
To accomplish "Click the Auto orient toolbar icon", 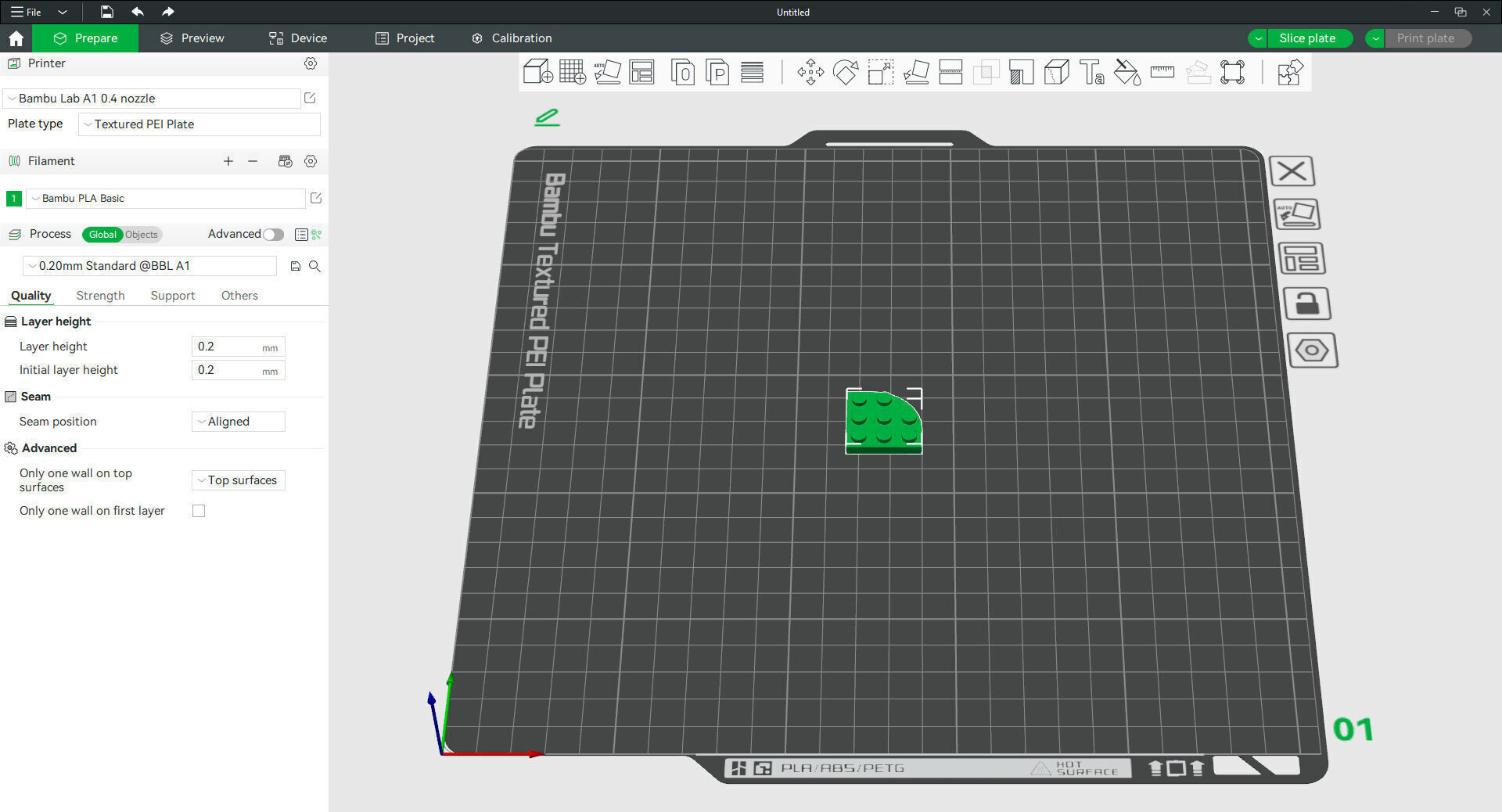I will coord(607,73).
